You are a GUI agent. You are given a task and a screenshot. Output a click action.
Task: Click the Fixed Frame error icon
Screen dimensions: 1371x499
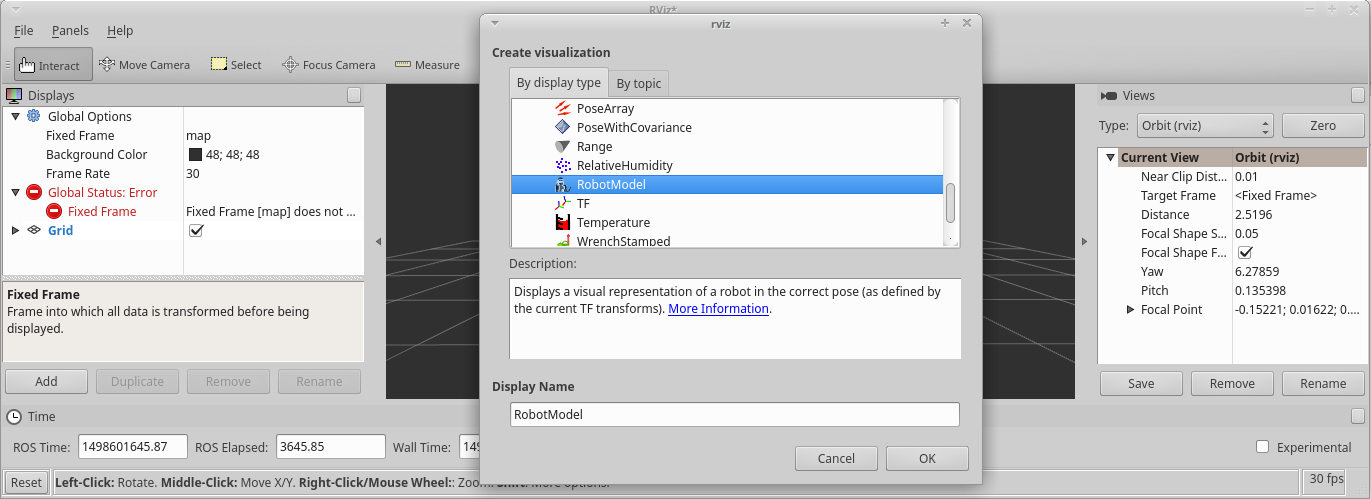click(x=54, y=211)
